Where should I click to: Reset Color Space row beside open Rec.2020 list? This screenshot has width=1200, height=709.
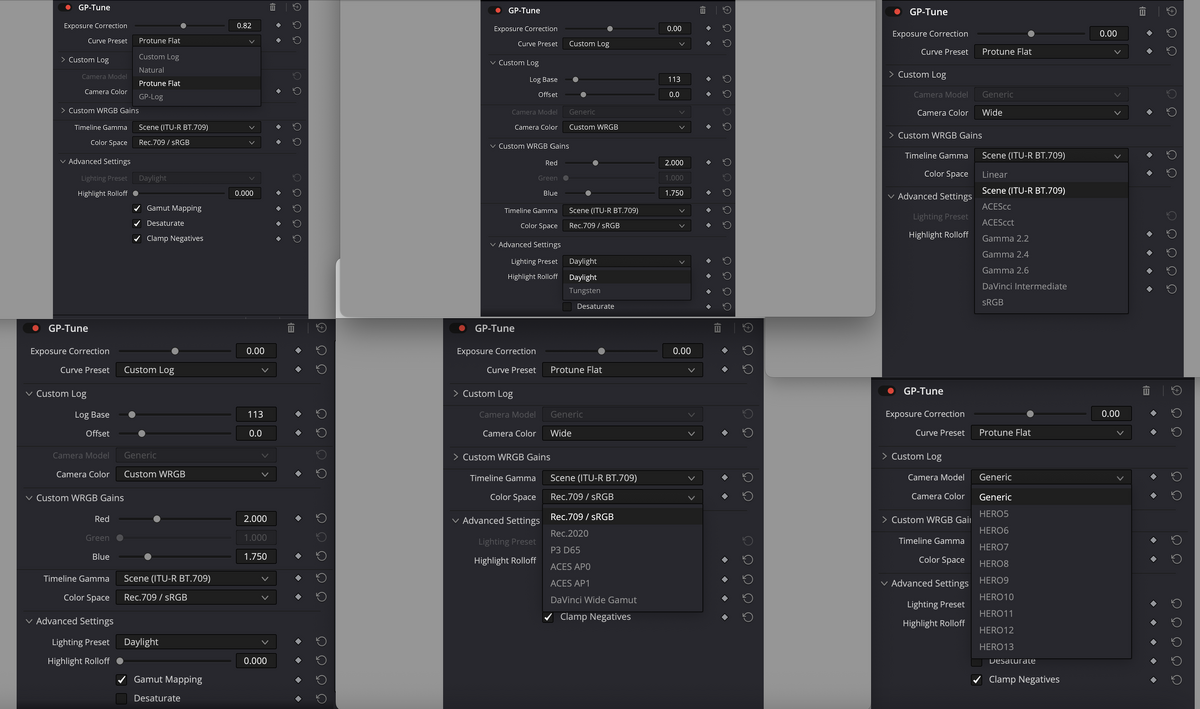pos(747,497)
